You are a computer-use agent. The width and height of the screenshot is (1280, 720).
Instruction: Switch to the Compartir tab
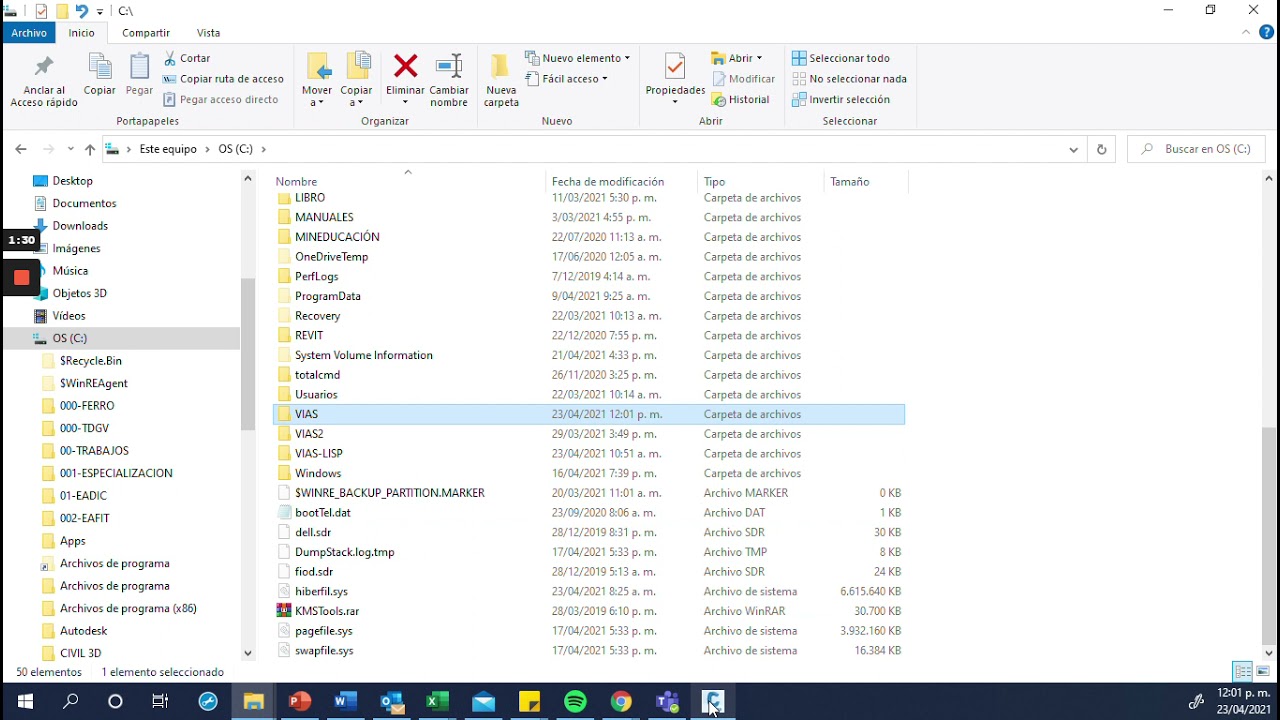tap(146, 33)
